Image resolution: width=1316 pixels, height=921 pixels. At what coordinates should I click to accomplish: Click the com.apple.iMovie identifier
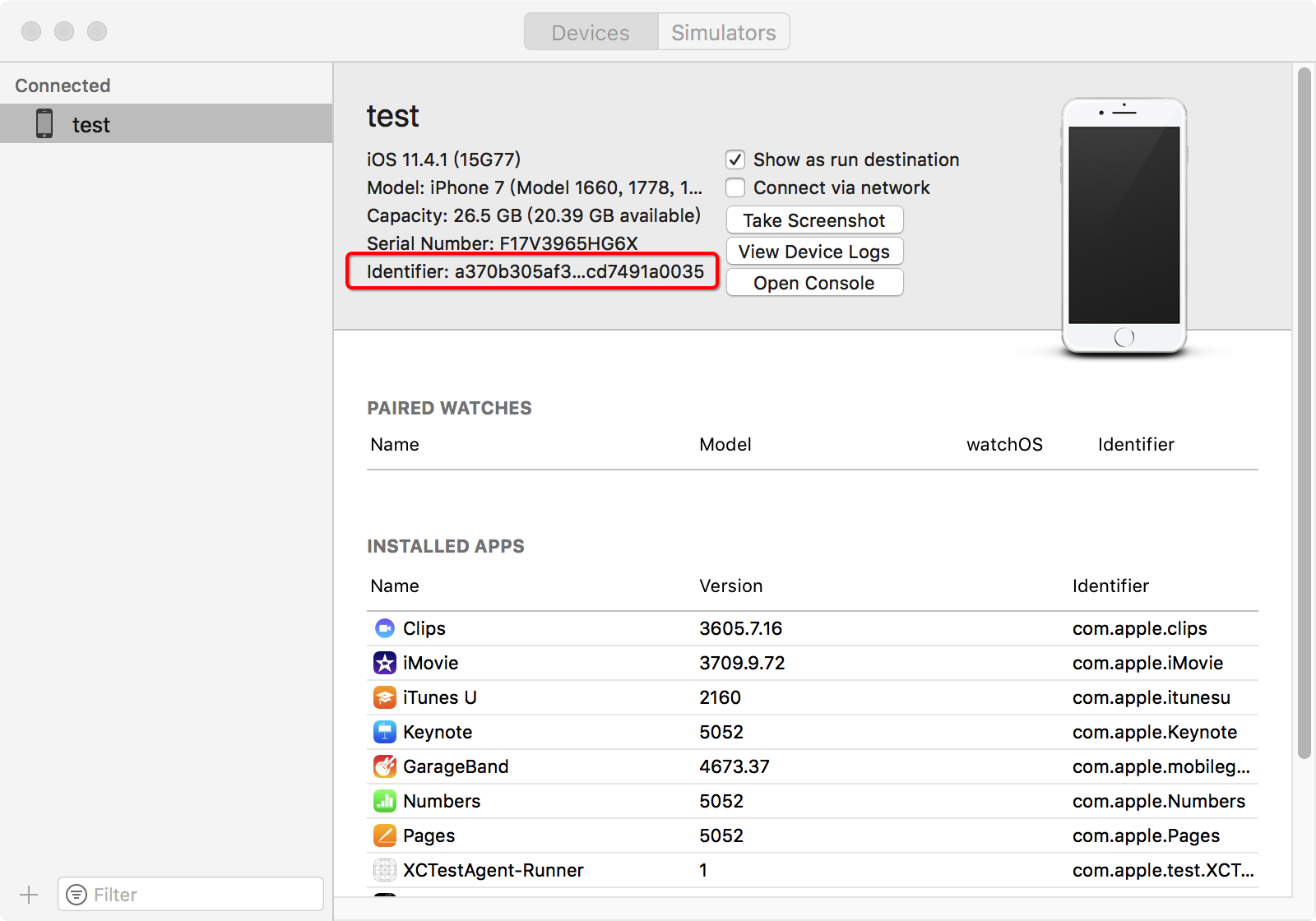pyautogui.click(x=1148, y=663)
